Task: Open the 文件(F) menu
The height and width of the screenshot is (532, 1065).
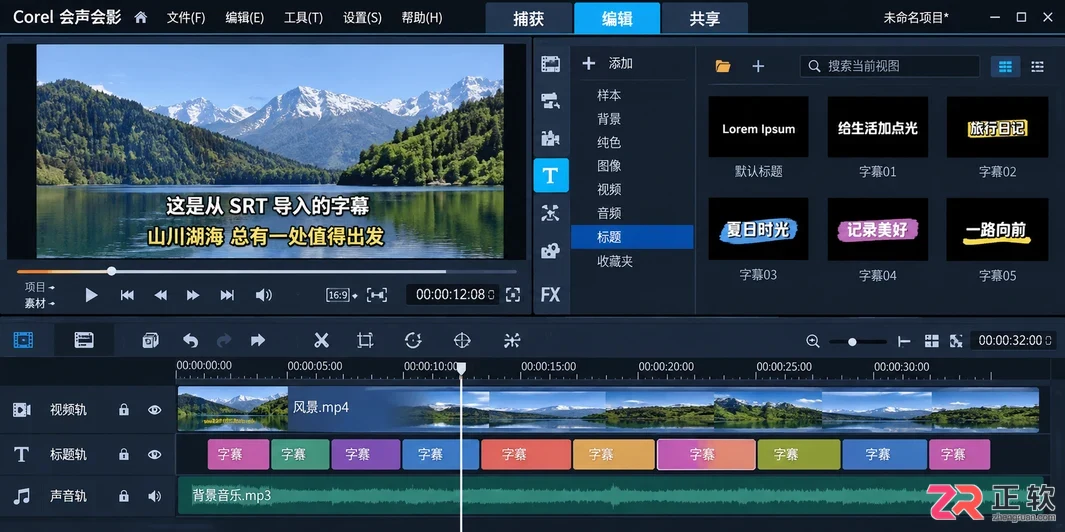Action: point(185,18)
